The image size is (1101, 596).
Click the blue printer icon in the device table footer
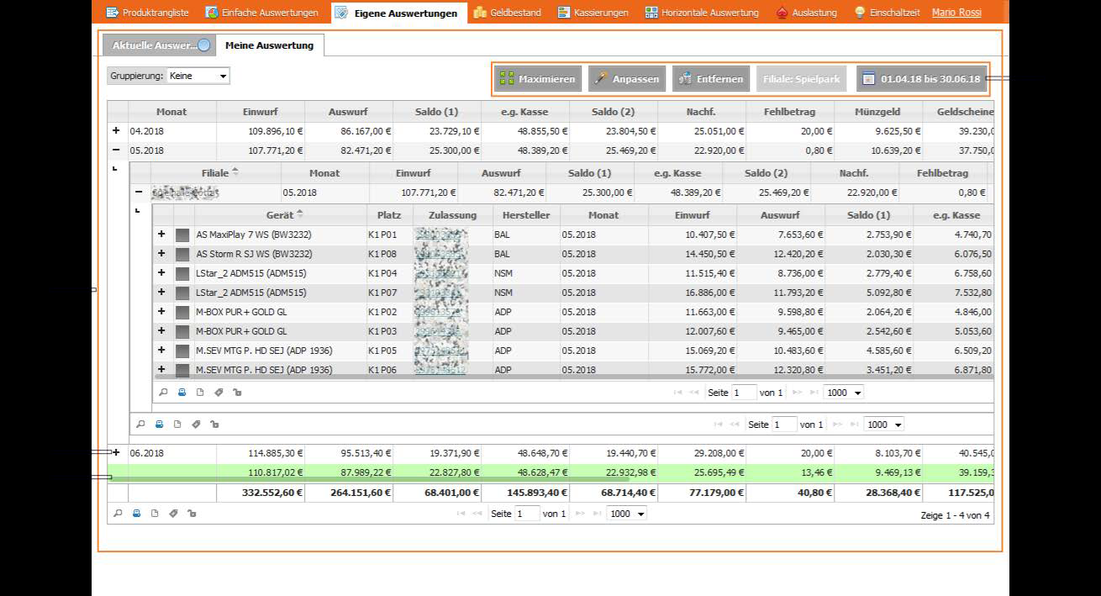(182, 392)
